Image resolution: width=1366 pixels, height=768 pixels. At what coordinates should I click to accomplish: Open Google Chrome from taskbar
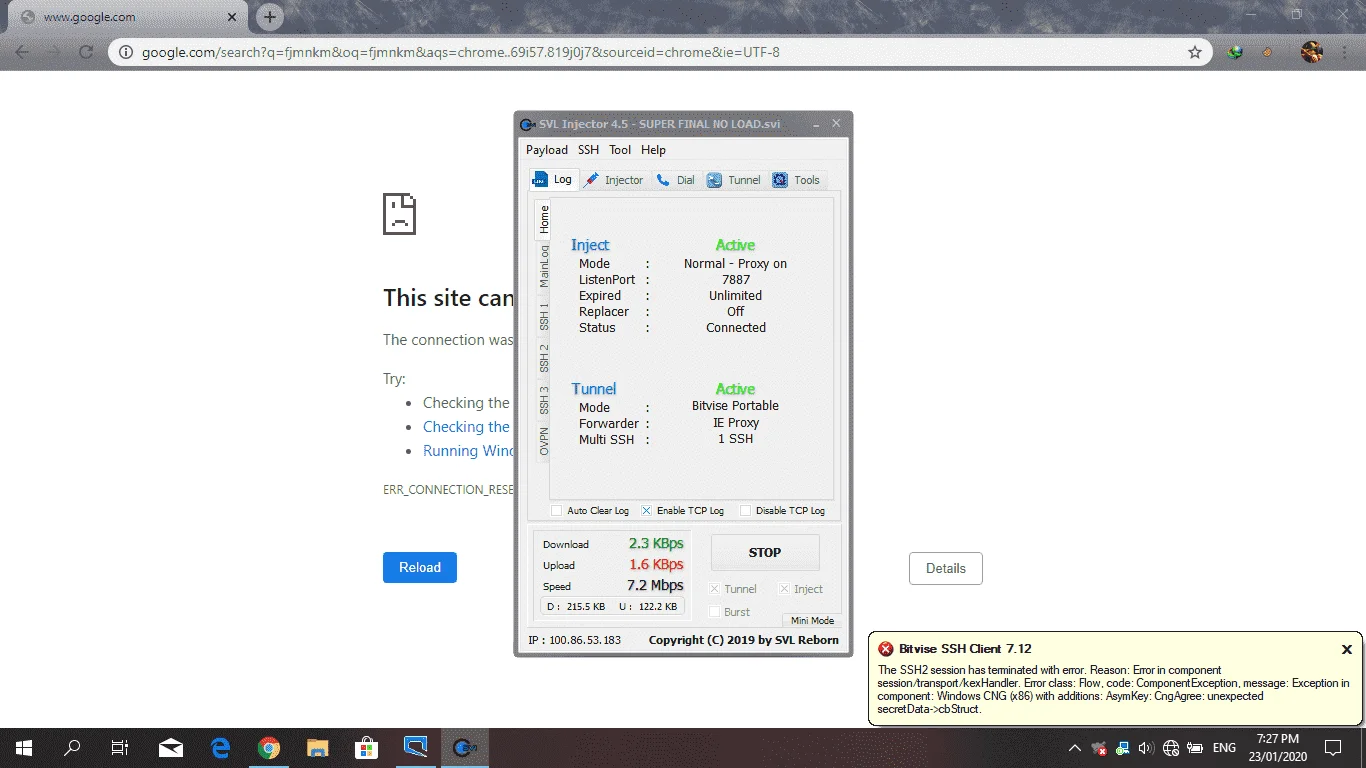coord(269,747)
